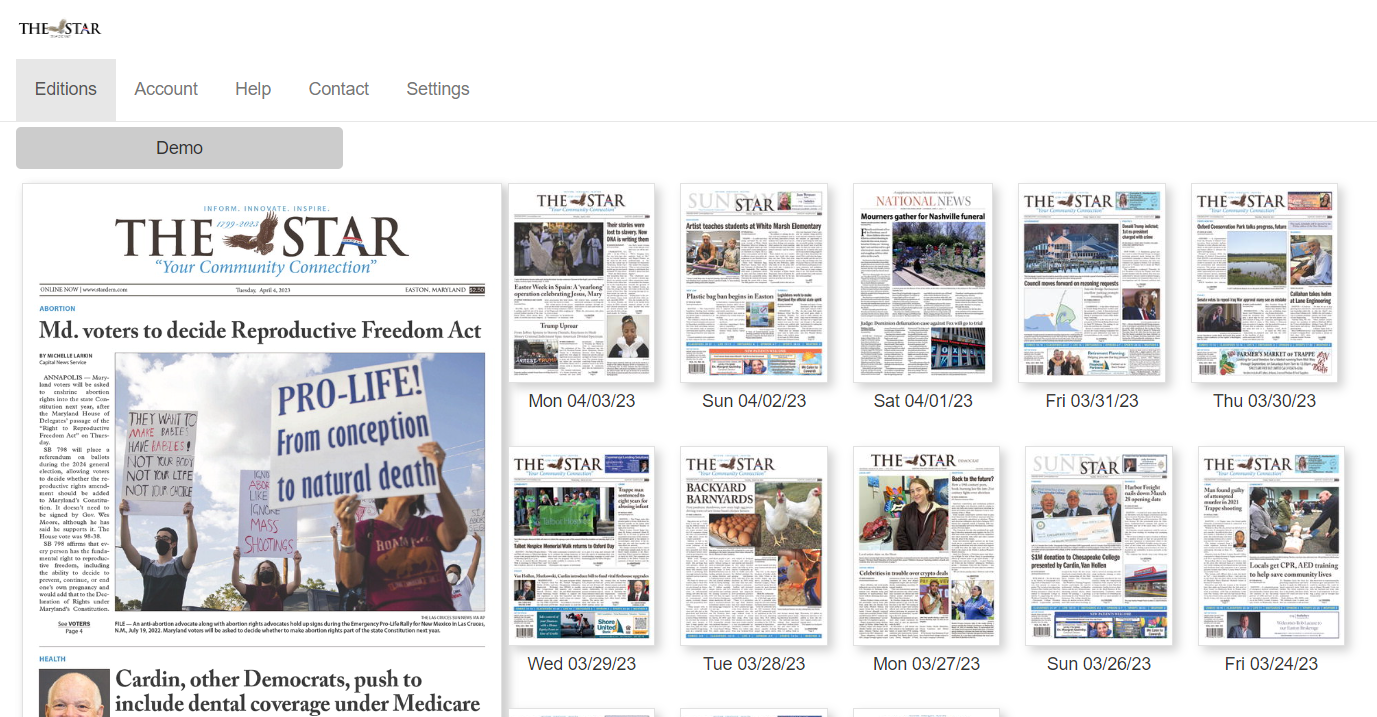The image size is (1377, 717).
Task: Click the 'Wed 03/29/23' date label
Action: coord(582,664)
